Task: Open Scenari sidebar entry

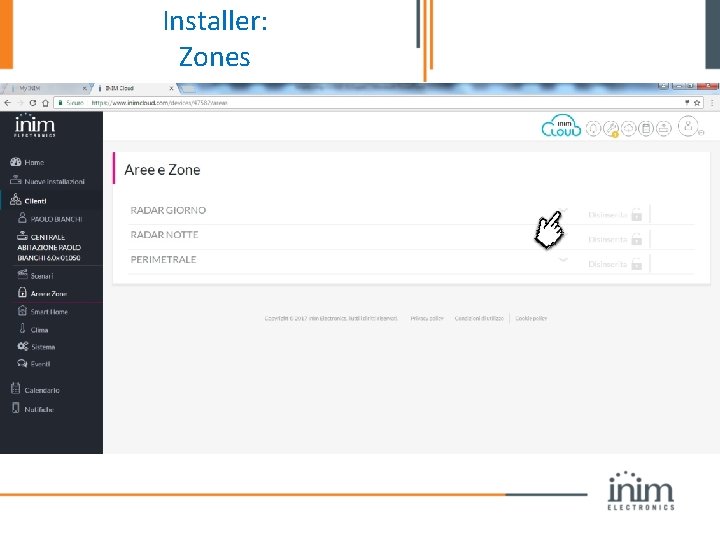Action: pyautogui.click(x=42, y=276)
